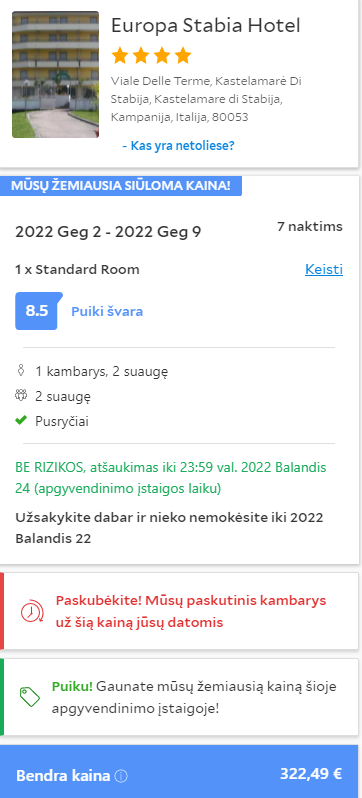Click the red clock urgency icon
The width and height of the screenshot is (362, 798).
pos(32,611)
